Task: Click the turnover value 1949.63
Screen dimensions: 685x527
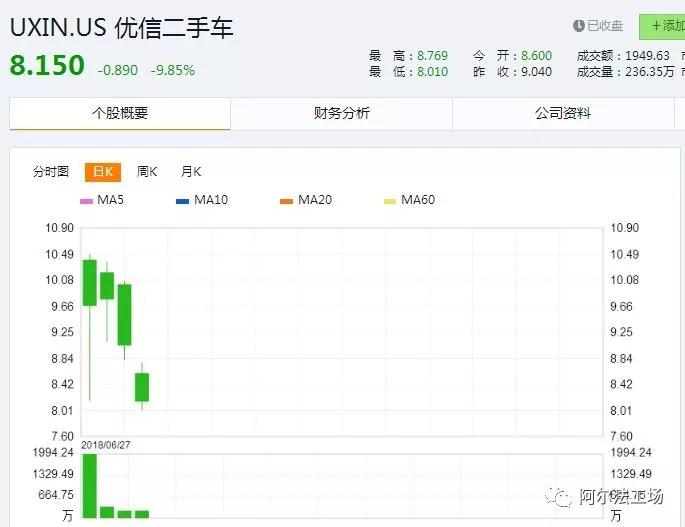Action: click(647, 55)
